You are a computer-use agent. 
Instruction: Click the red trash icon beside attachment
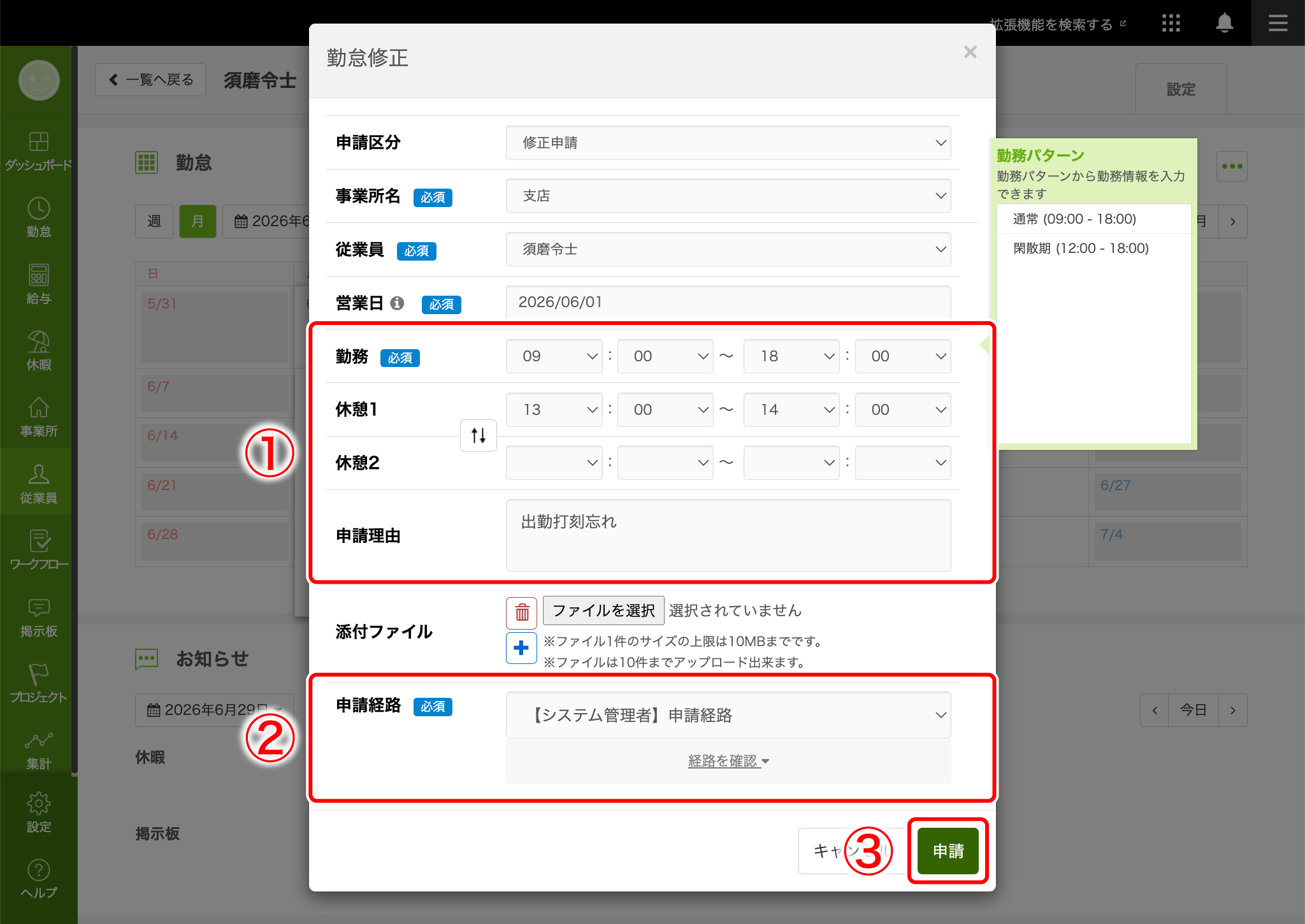[521, 612]
